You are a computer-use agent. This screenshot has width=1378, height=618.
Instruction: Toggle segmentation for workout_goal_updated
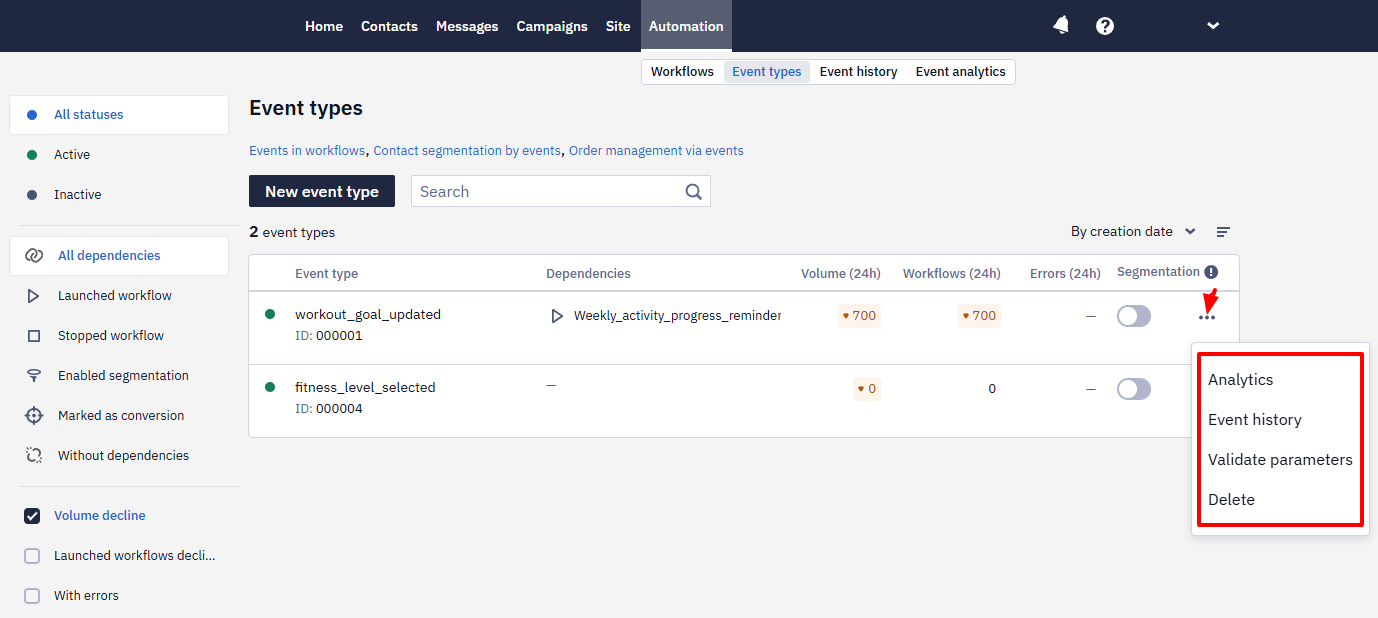(x=1134, y=316)
